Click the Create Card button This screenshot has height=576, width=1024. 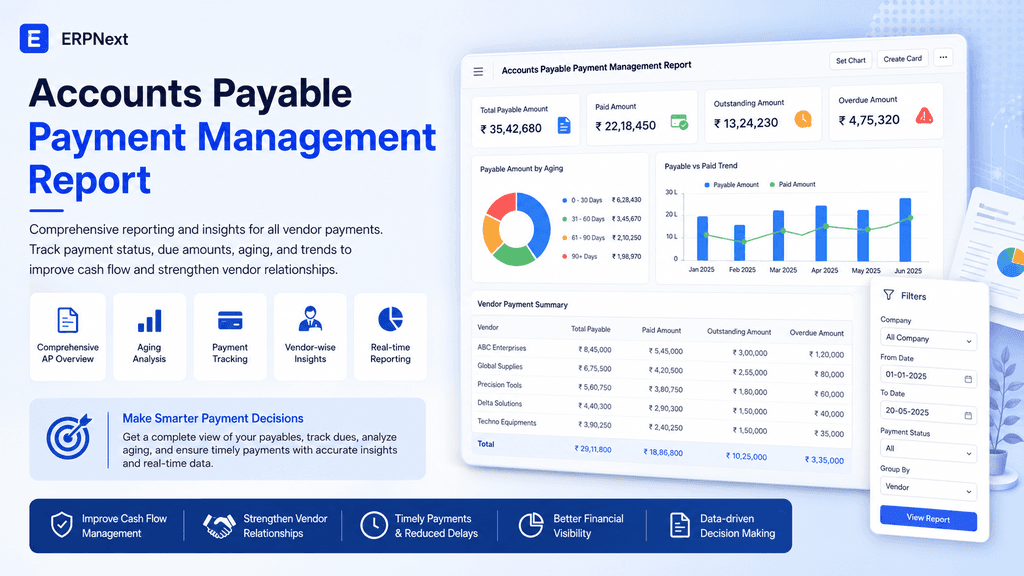pyautogui.click(x=903, y=59)
